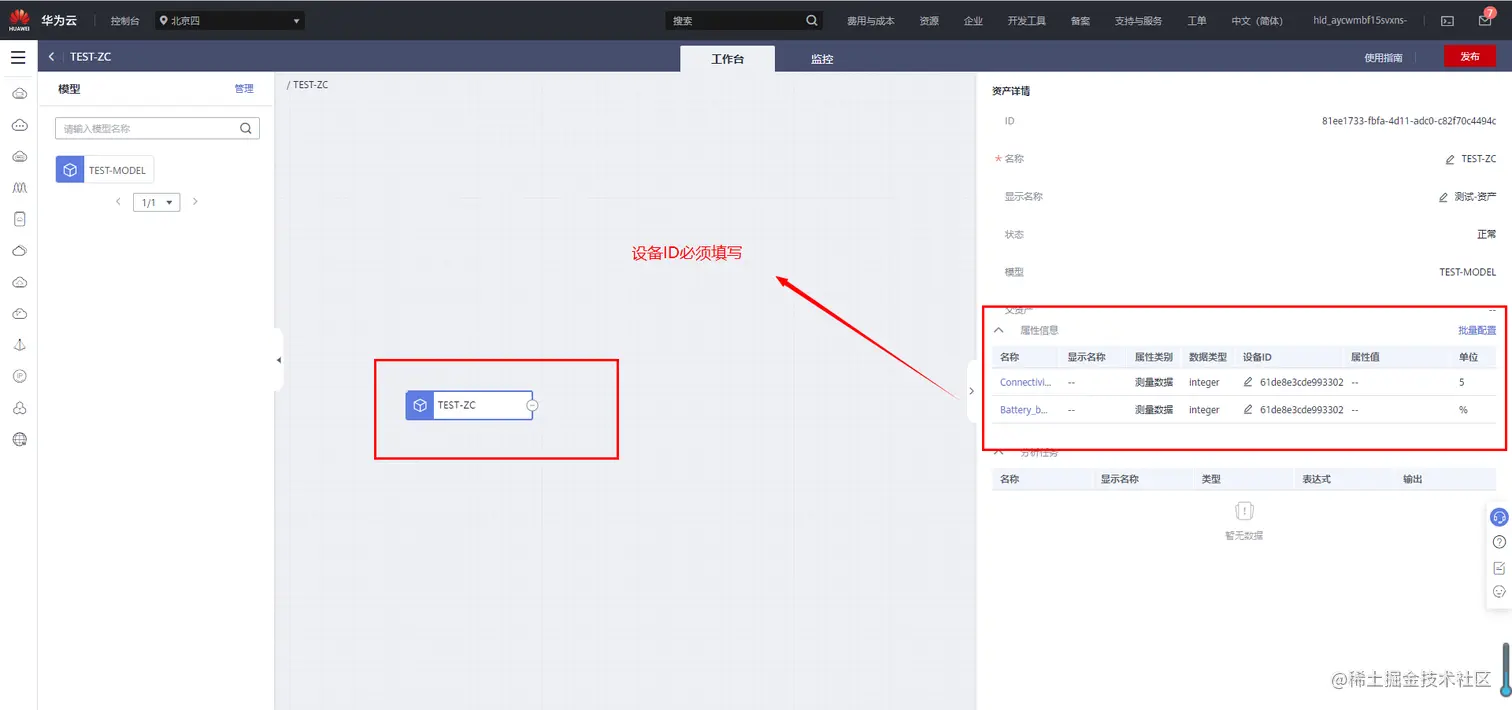
Task: Go to previous page of model list
Action: click(118, 202)
